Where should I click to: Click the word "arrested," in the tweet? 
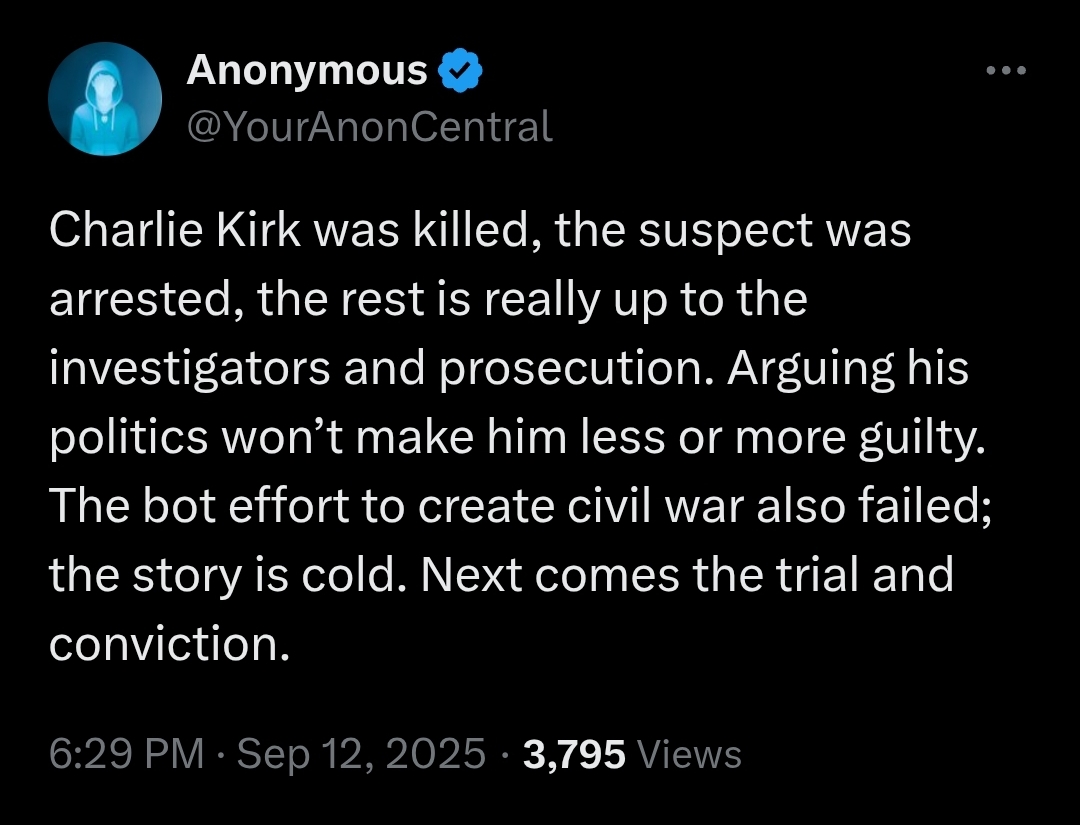[143, 300]
